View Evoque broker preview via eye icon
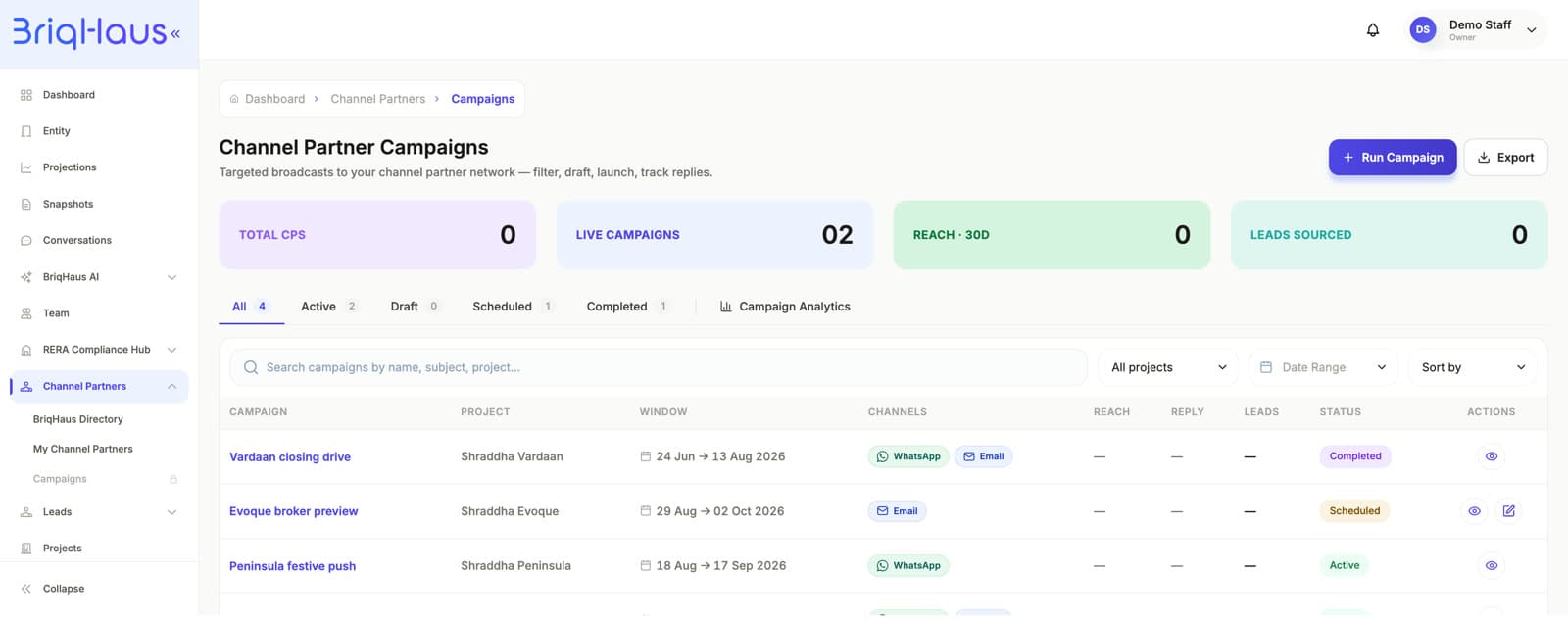Screen dimensions: 1568x621 pyautogui.click(x=1474, y=511)
